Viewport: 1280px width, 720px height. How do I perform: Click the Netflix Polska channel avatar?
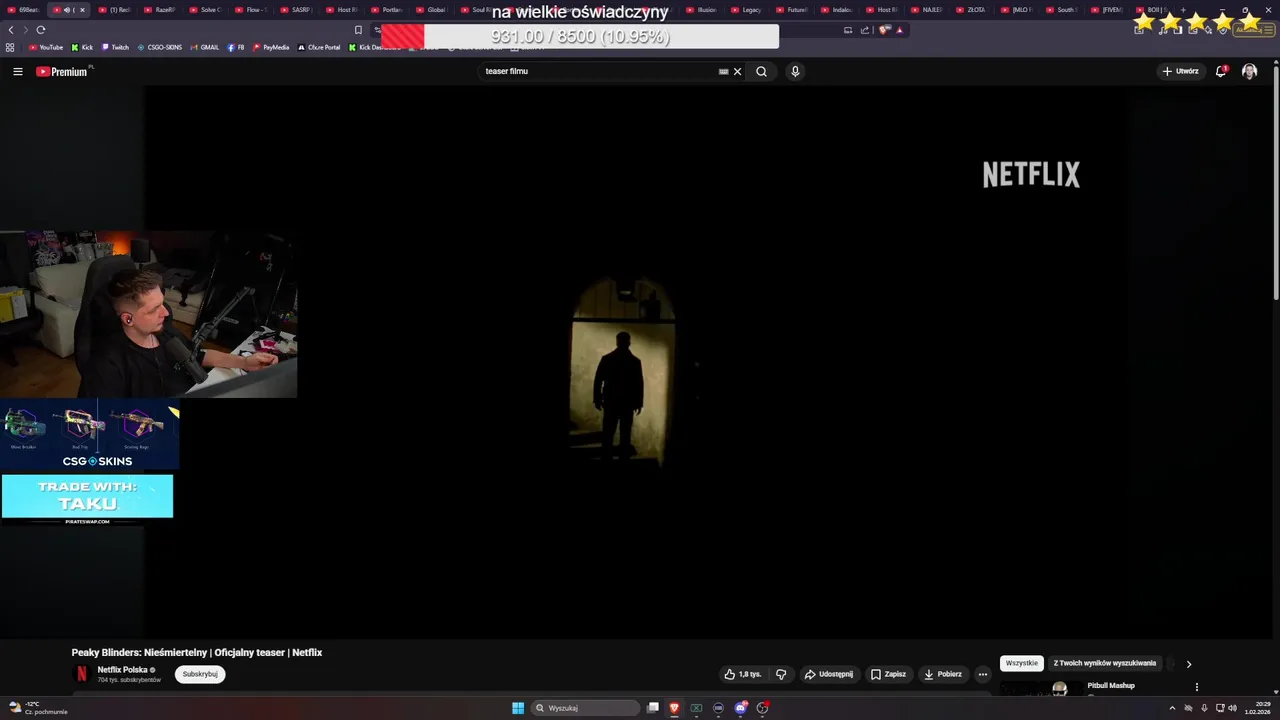point(82,674)
